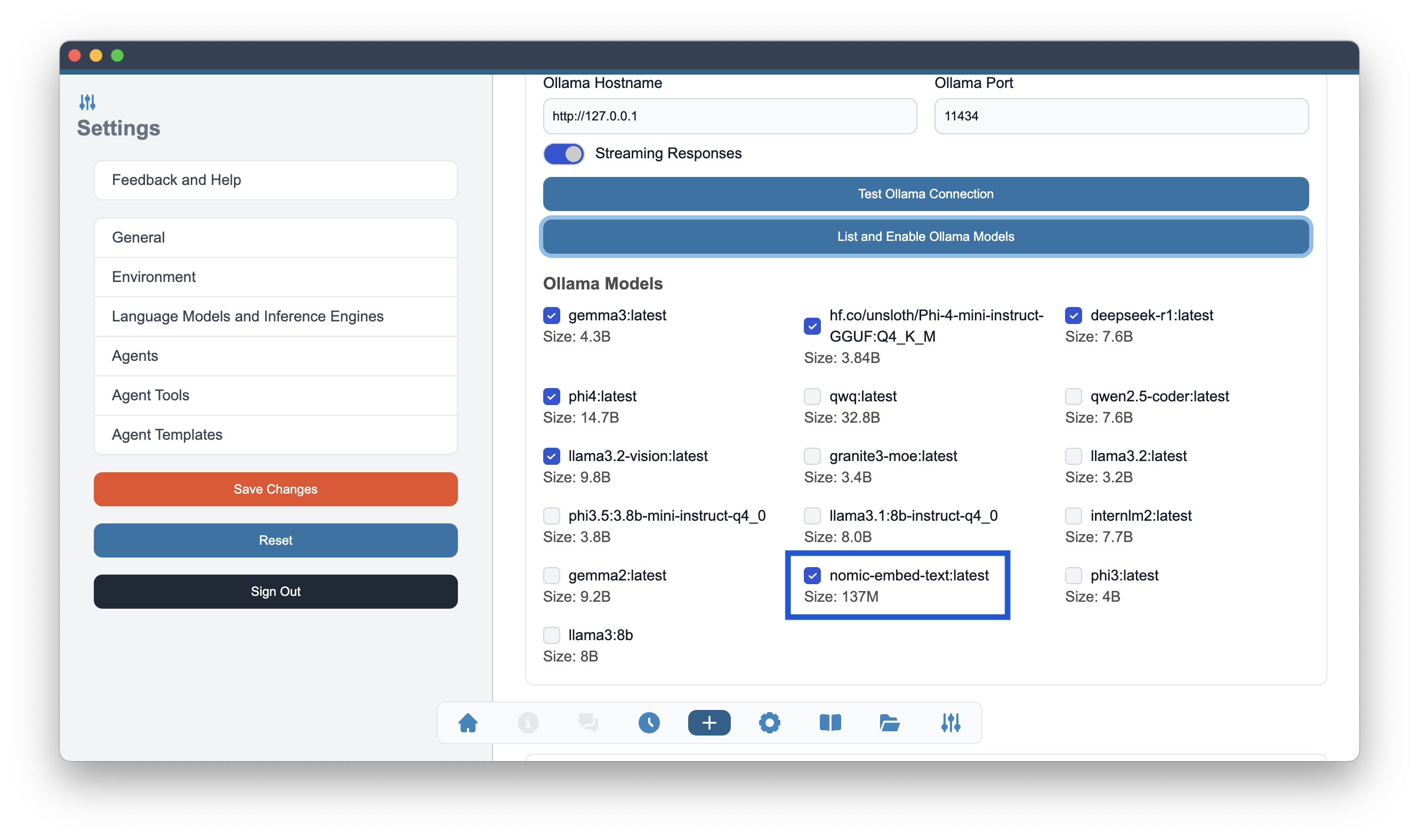The height and width of the screenshot is (840, 1419).
Task: Enable phi3:latest checkbox
Action: point(1073,575)
